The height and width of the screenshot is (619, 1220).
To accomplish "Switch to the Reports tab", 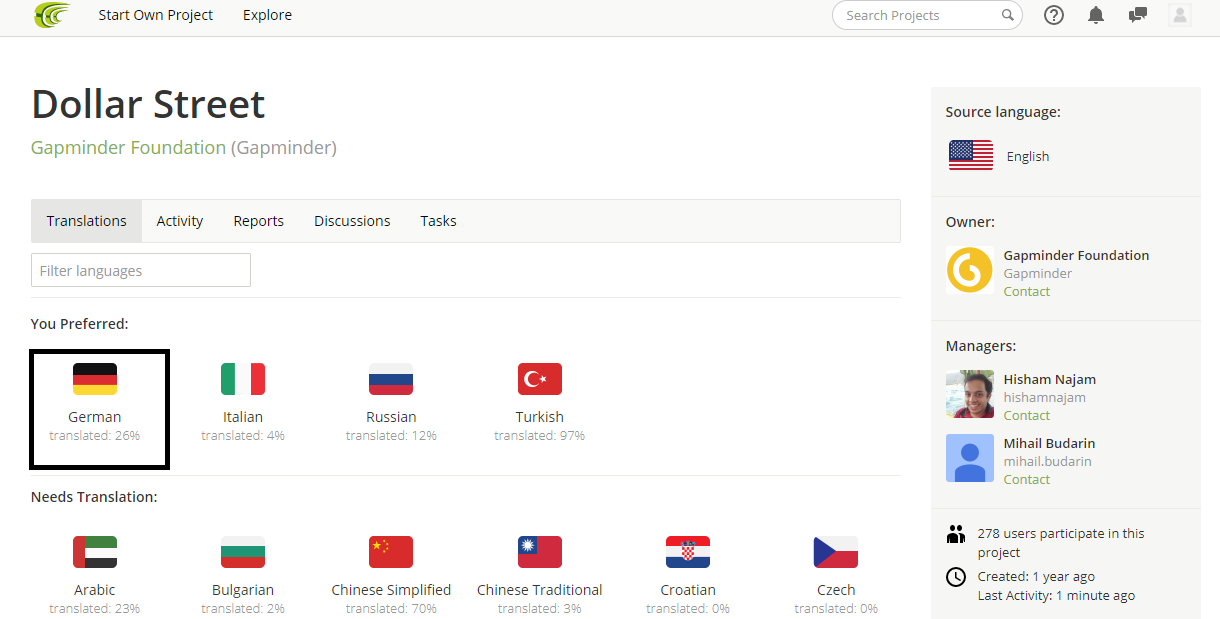I will click(x=259, y=221).
